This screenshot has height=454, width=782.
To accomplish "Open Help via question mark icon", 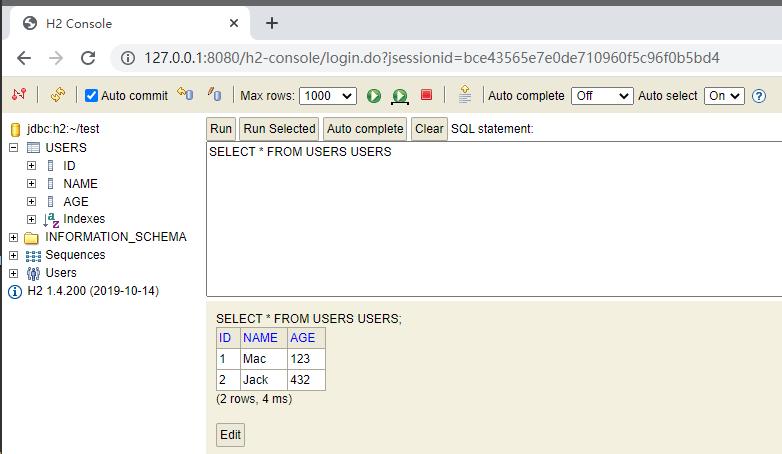I will [x=758, y=96].
